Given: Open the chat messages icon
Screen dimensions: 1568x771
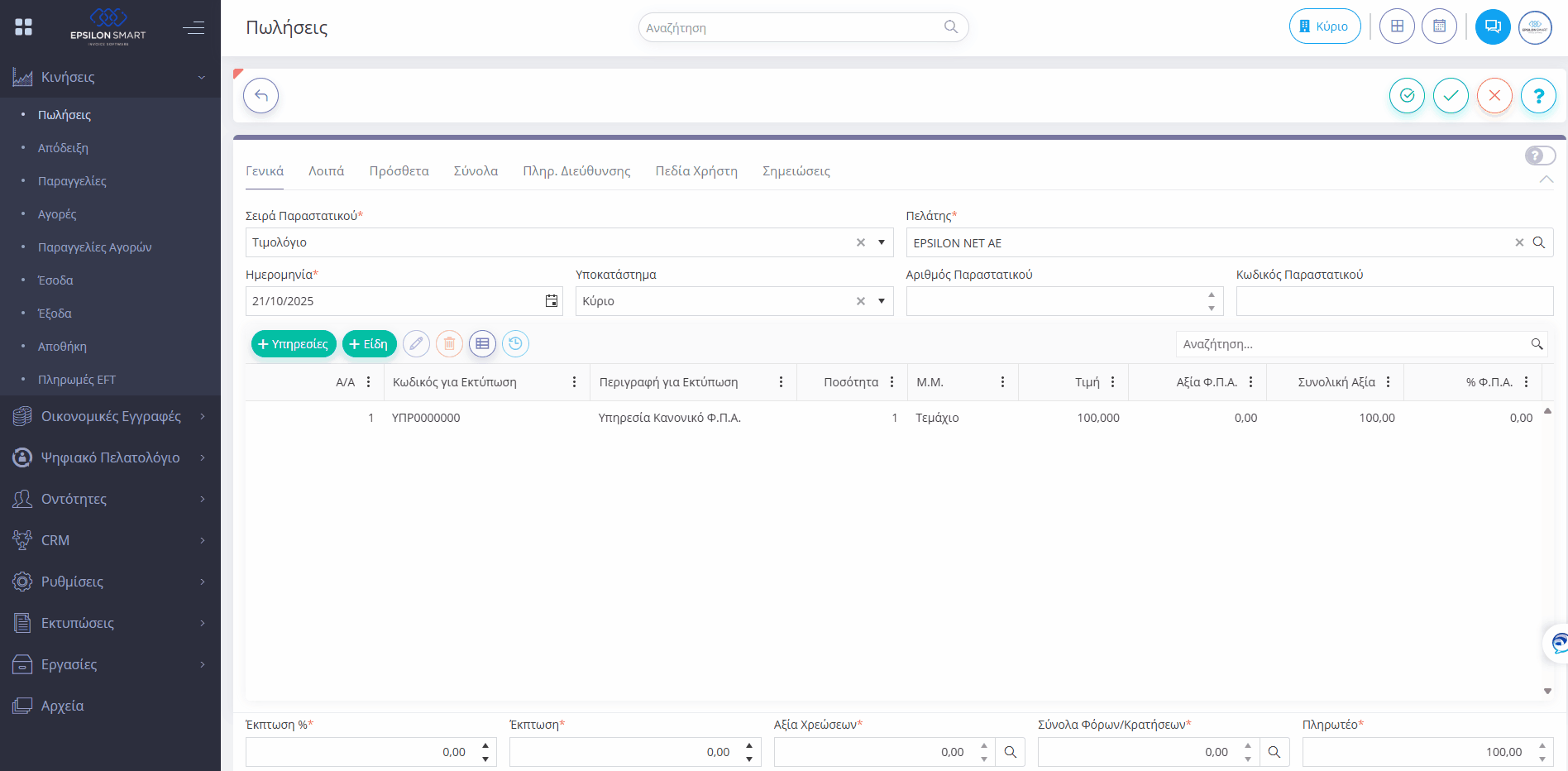Looking at the screenshot, I should [1493, 26].
